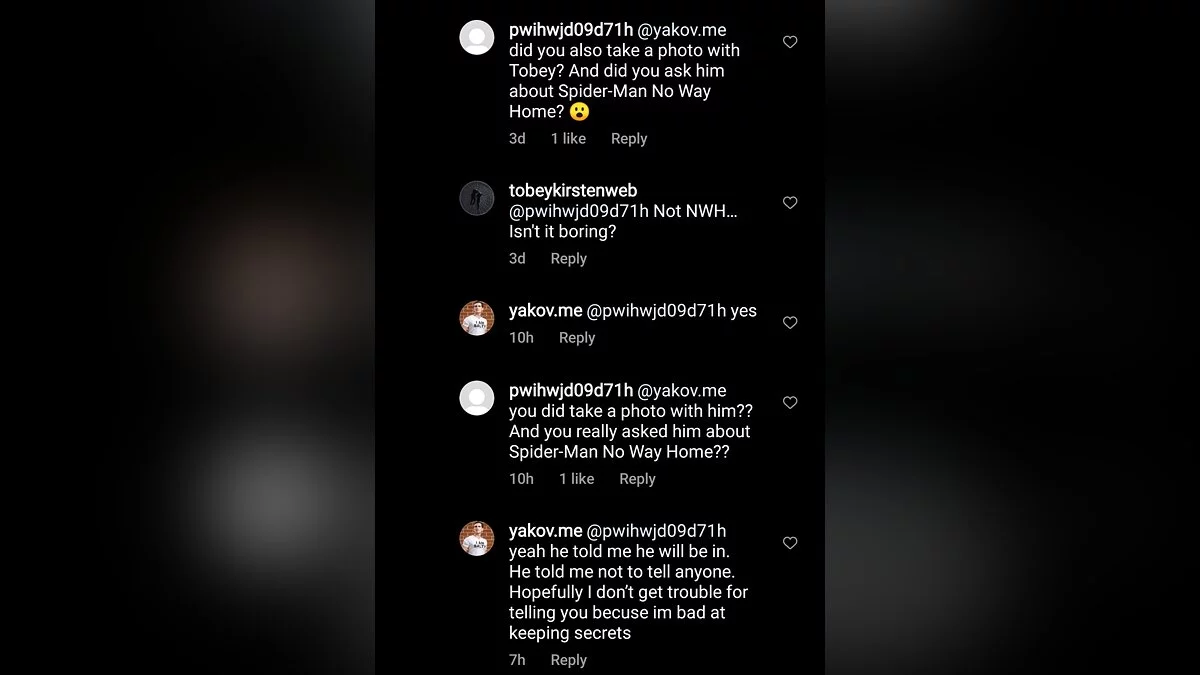Open the top pwihwjd09d71h profile picture
Image resolution: width=1200 pixels, height=675 pixels.
pos(477,38)
